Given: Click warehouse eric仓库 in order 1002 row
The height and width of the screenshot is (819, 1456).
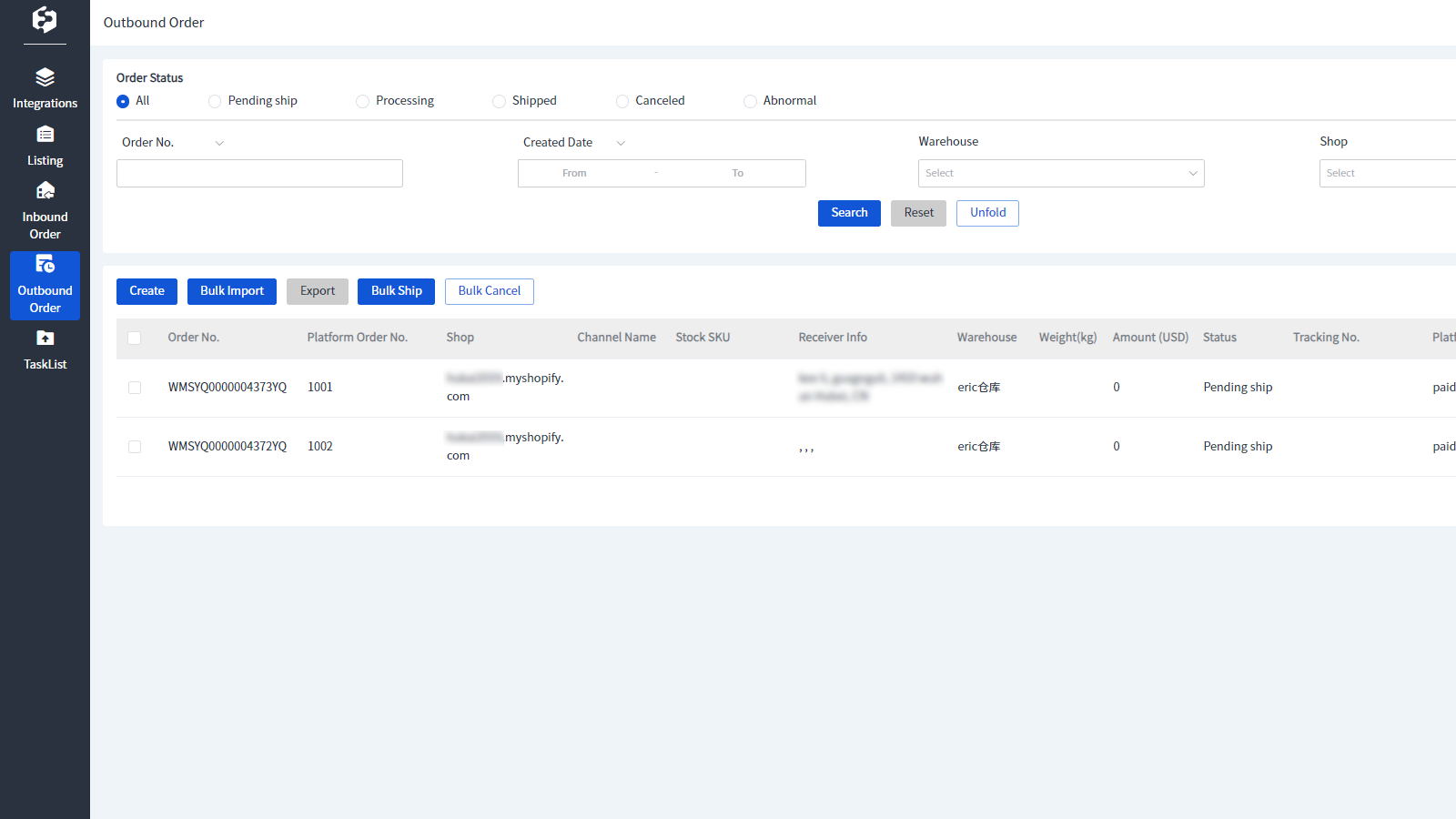Looking at the screenshot, I should pyautogui.click(x=978, y=447).
